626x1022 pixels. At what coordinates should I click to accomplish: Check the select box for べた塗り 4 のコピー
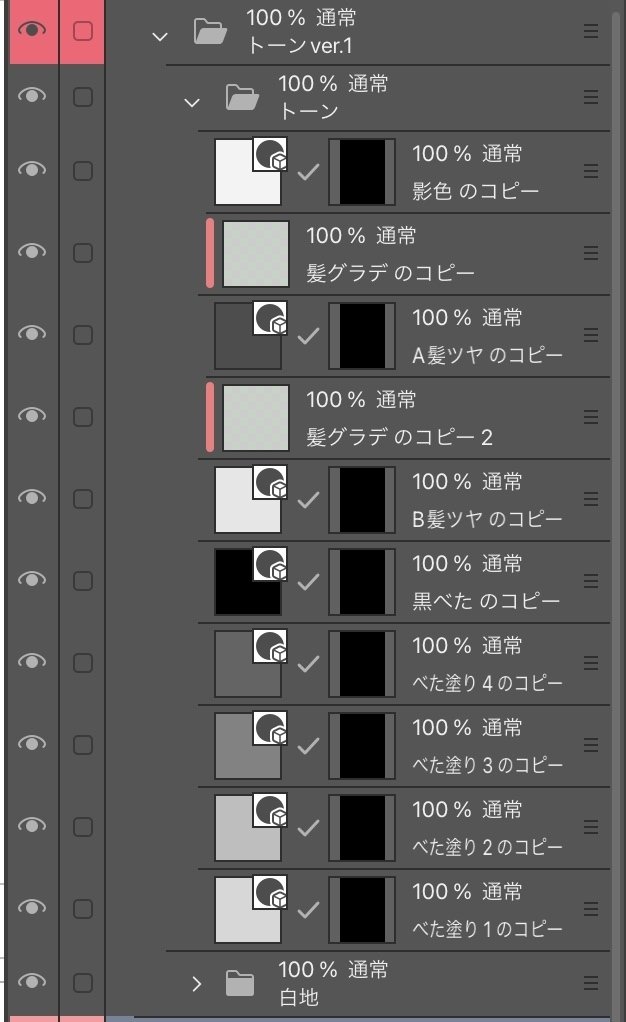tap(83, 662)
